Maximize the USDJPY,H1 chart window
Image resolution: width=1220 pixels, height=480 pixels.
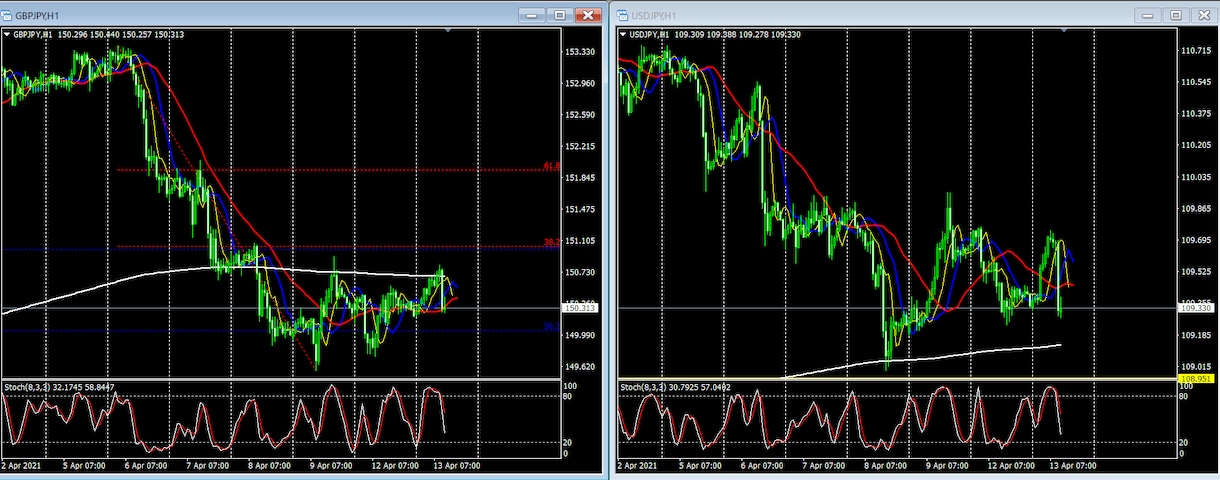pos(1177,15)
